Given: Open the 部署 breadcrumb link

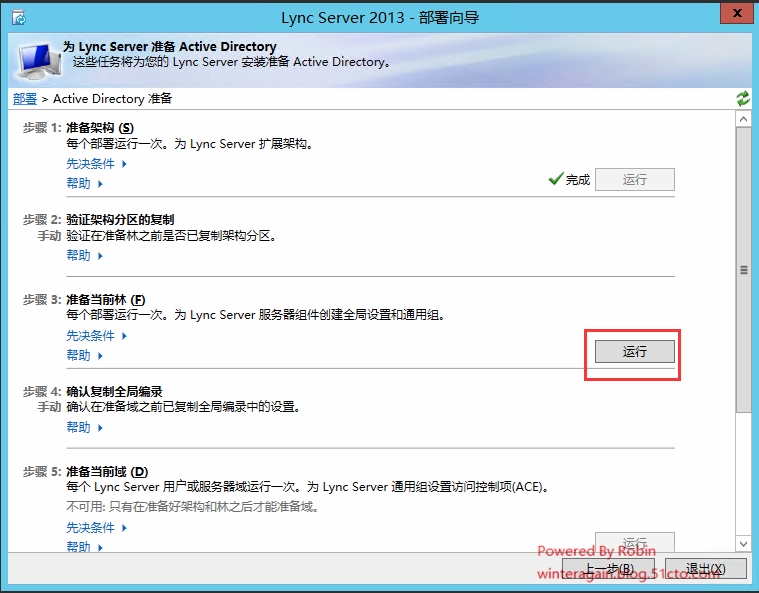Looking at the screenshot, I should click(25, 99).
